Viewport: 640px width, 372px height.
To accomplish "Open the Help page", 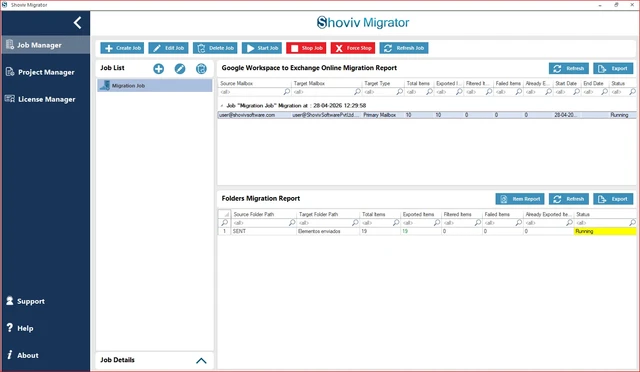I will coord(20,328).
